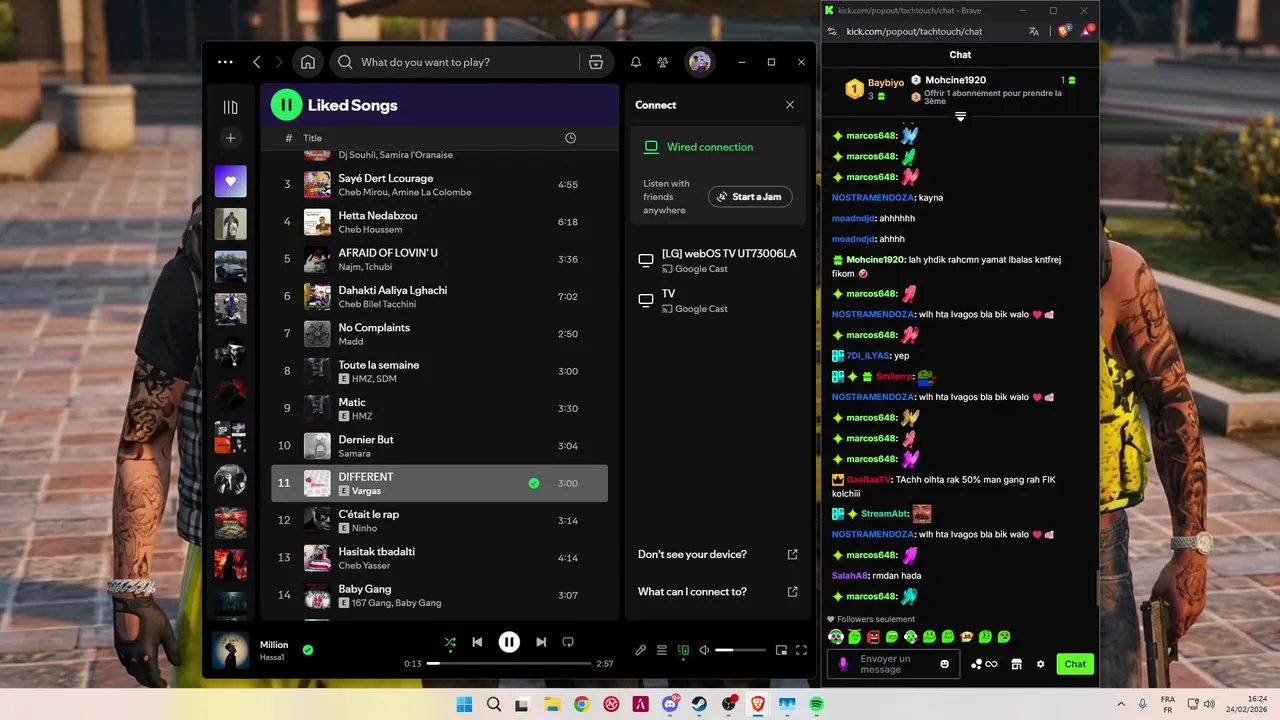Screen dimensions: 1280x720
Task: Close the Connect panel
Action: pos(790,105)
